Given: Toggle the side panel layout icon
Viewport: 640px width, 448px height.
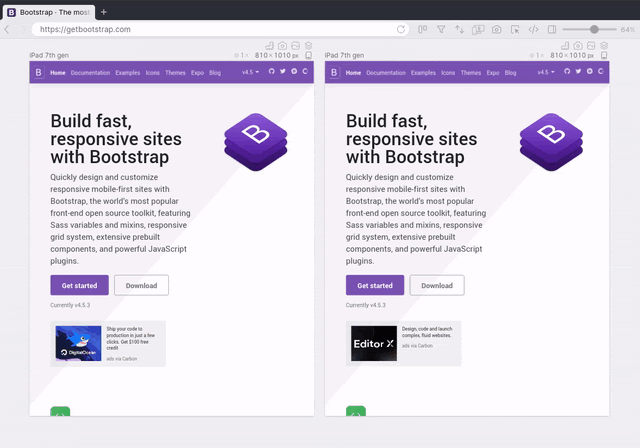Looking at the screenshot, I should click(x=551, y=30).
